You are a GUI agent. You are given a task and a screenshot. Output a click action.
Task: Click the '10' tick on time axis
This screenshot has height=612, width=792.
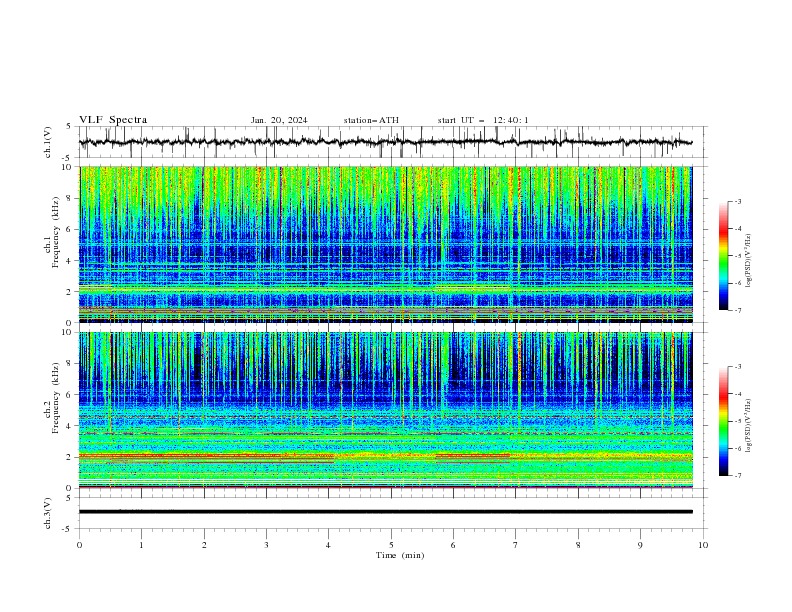point(703,545)
